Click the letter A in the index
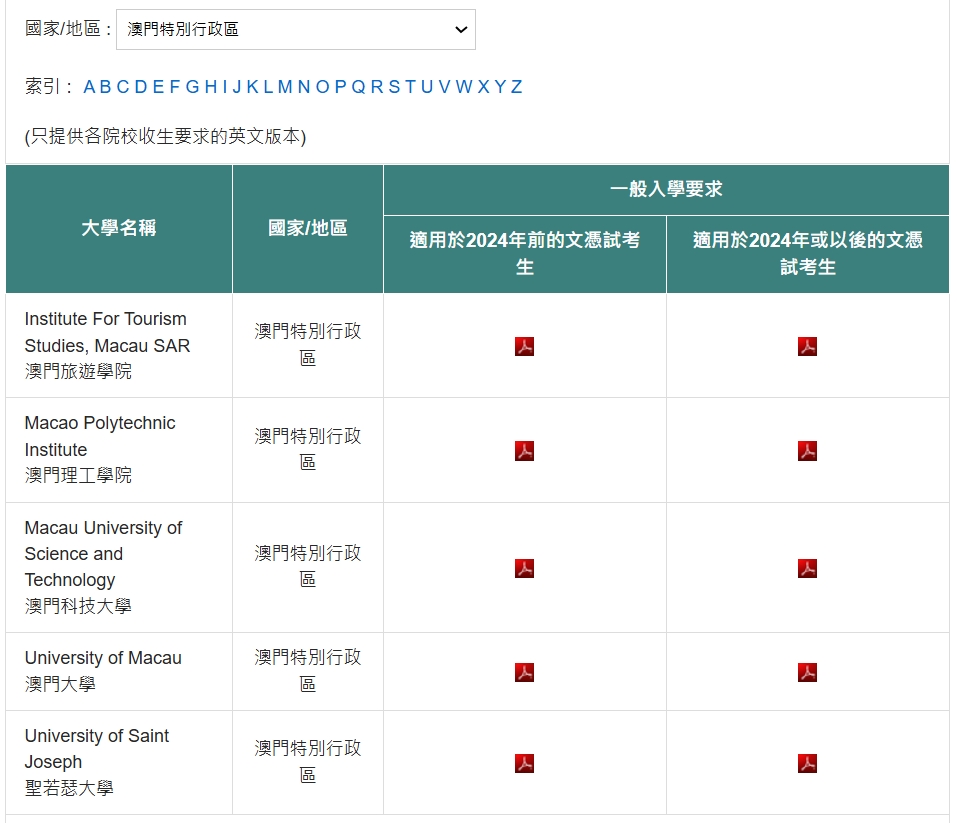Image resolution: width=957 pixels, height=823 pixels. (x=90, y=87)
